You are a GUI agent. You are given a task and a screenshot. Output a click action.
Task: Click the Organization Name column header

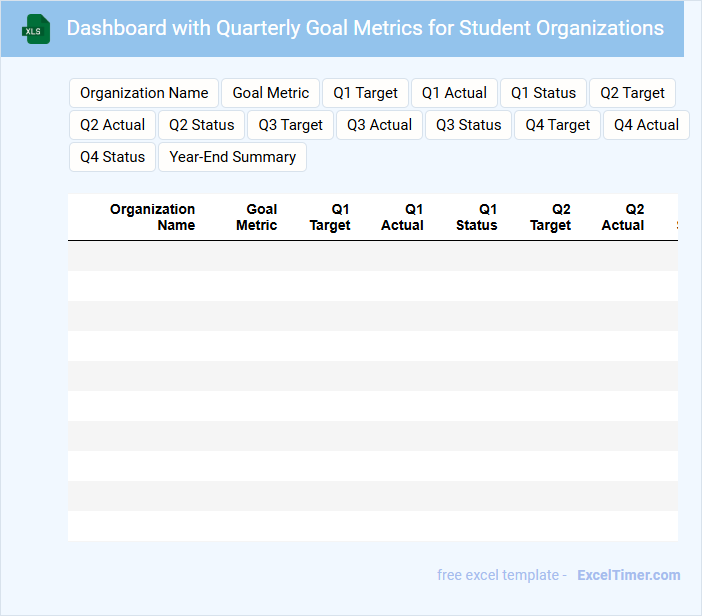[x=152, y=217]
